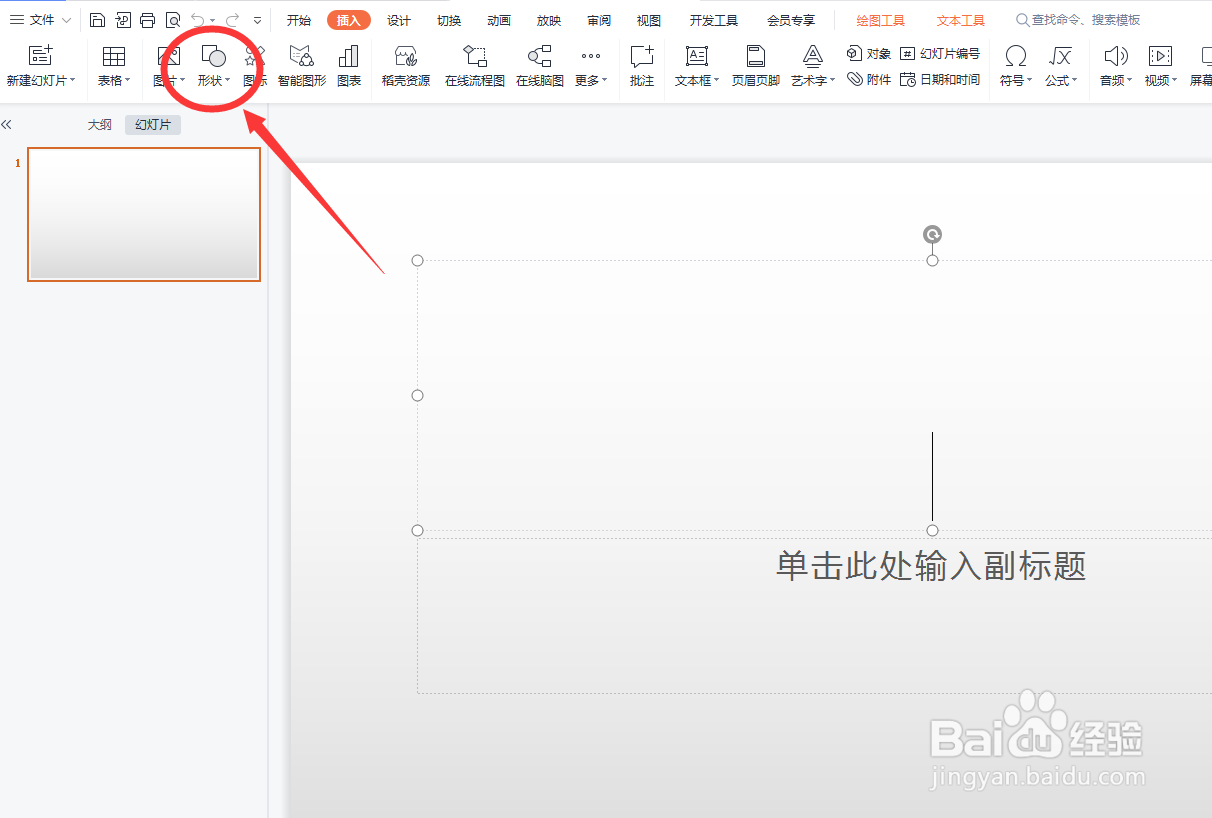Select the 幻灯片 slides panel tab
This screenshot has height=818, width=1212.
(x=153, y=125)
